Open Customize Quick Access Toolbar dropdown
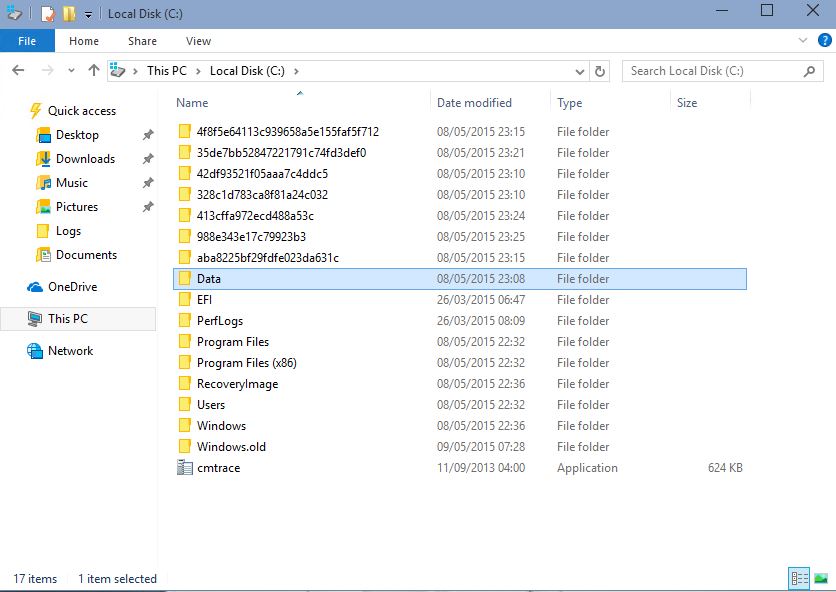836x592 pixels. coord(88,15)
